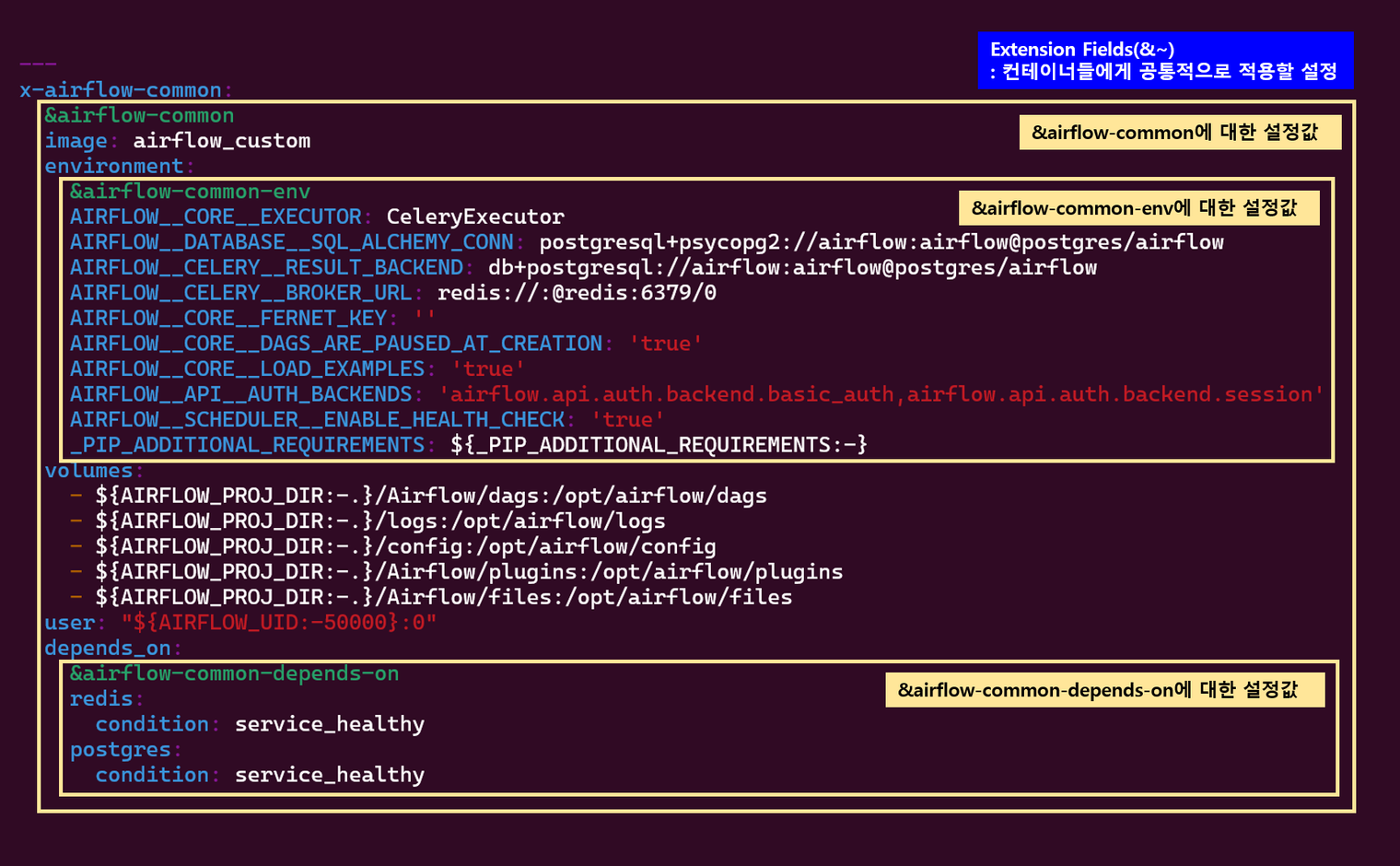
Task: Click the environment key
Action: point(114,167)
